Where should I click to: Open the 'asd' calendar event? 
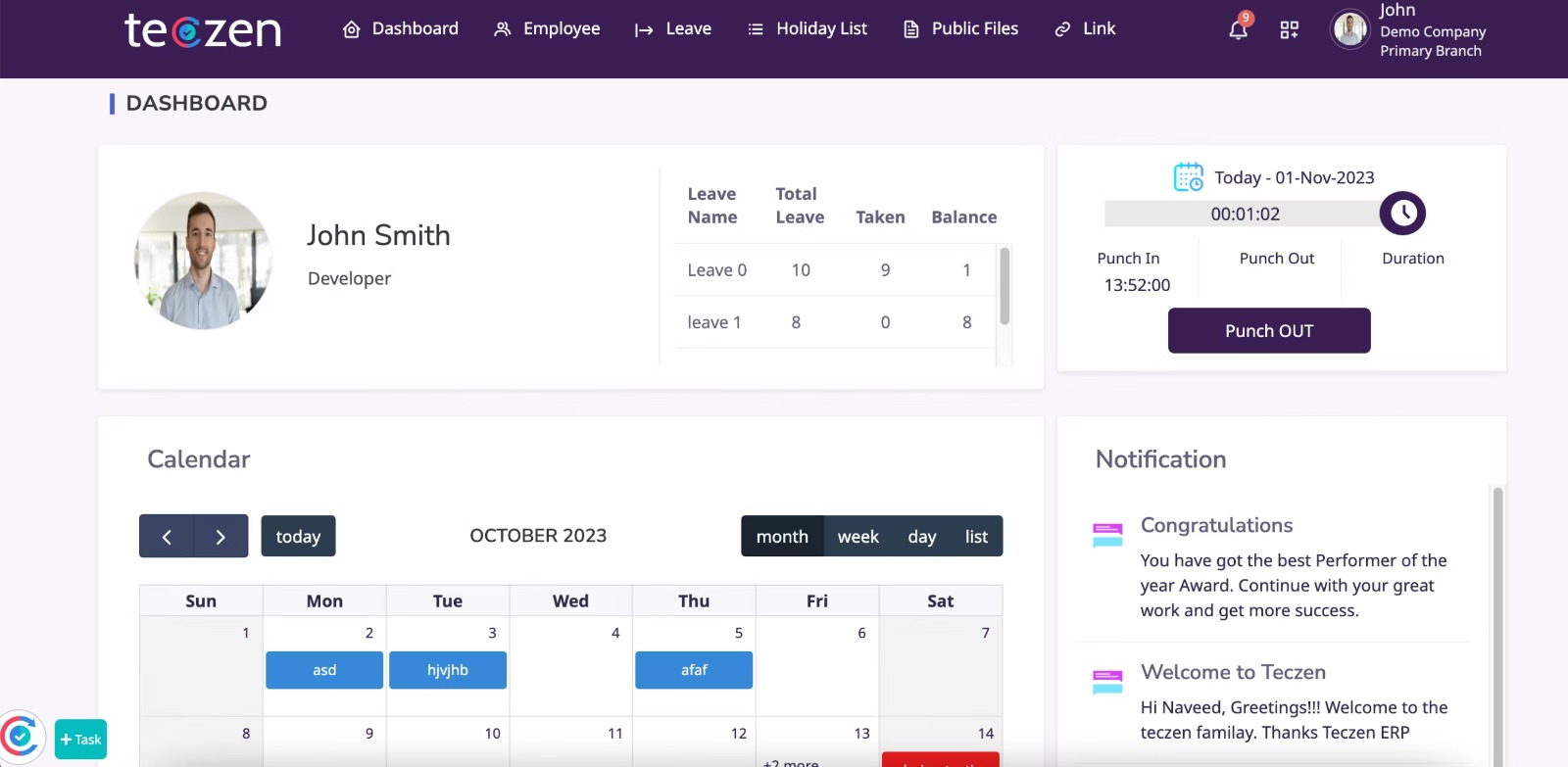tap(324, 670)
